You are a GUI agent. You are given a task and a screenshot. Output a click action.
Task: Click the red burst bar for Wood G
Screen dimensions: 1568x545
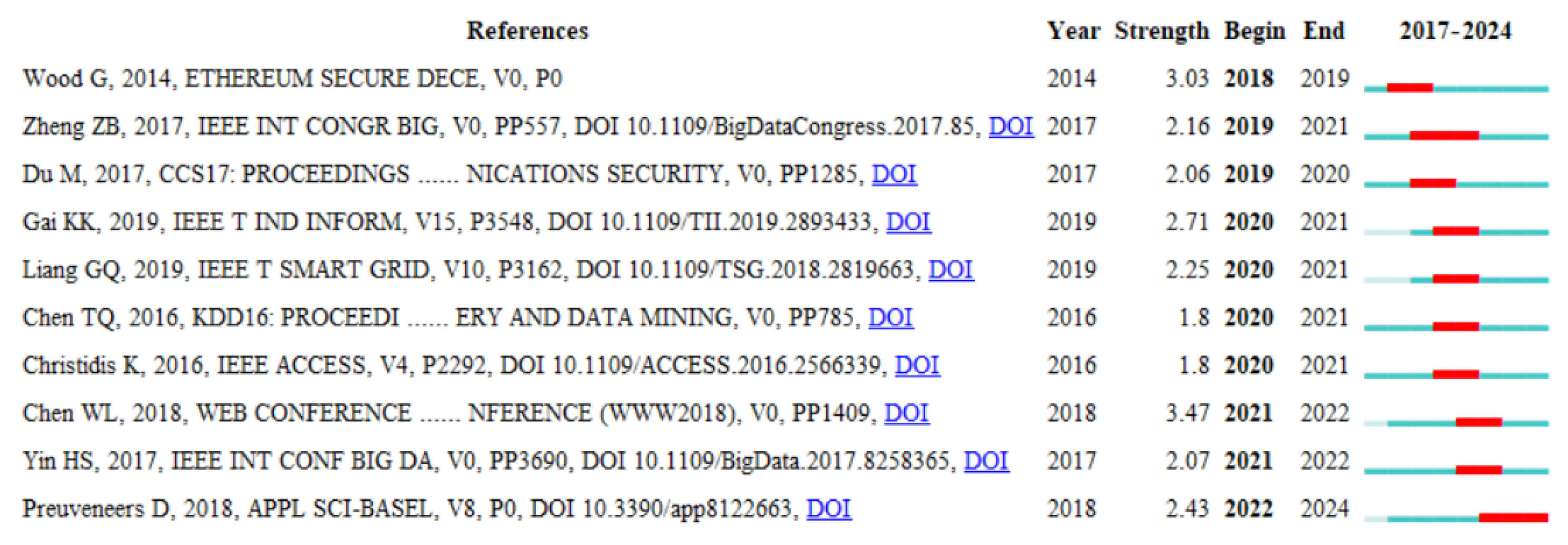[x=1409, y=87]
